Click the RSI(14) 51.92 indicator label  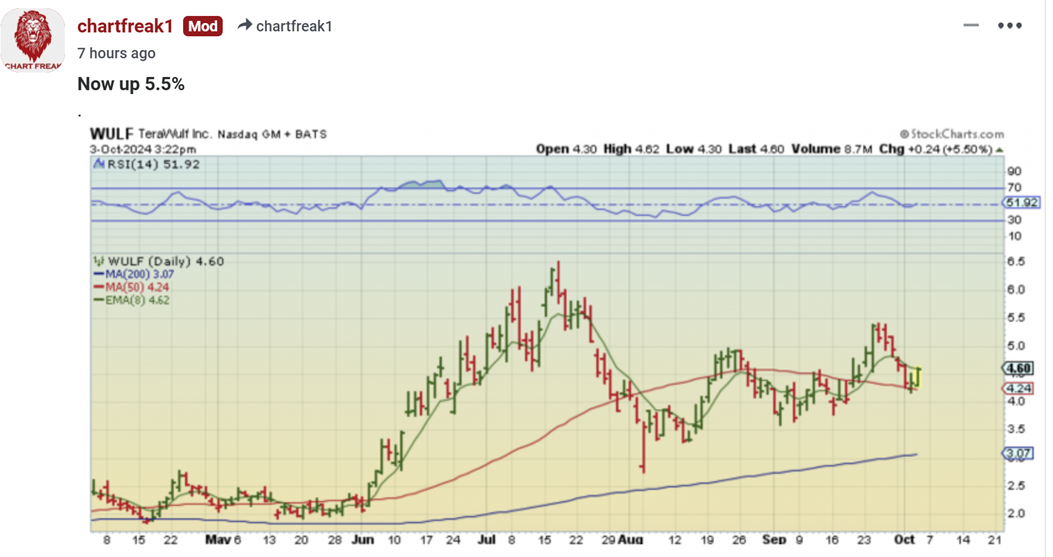click(154, 164)
